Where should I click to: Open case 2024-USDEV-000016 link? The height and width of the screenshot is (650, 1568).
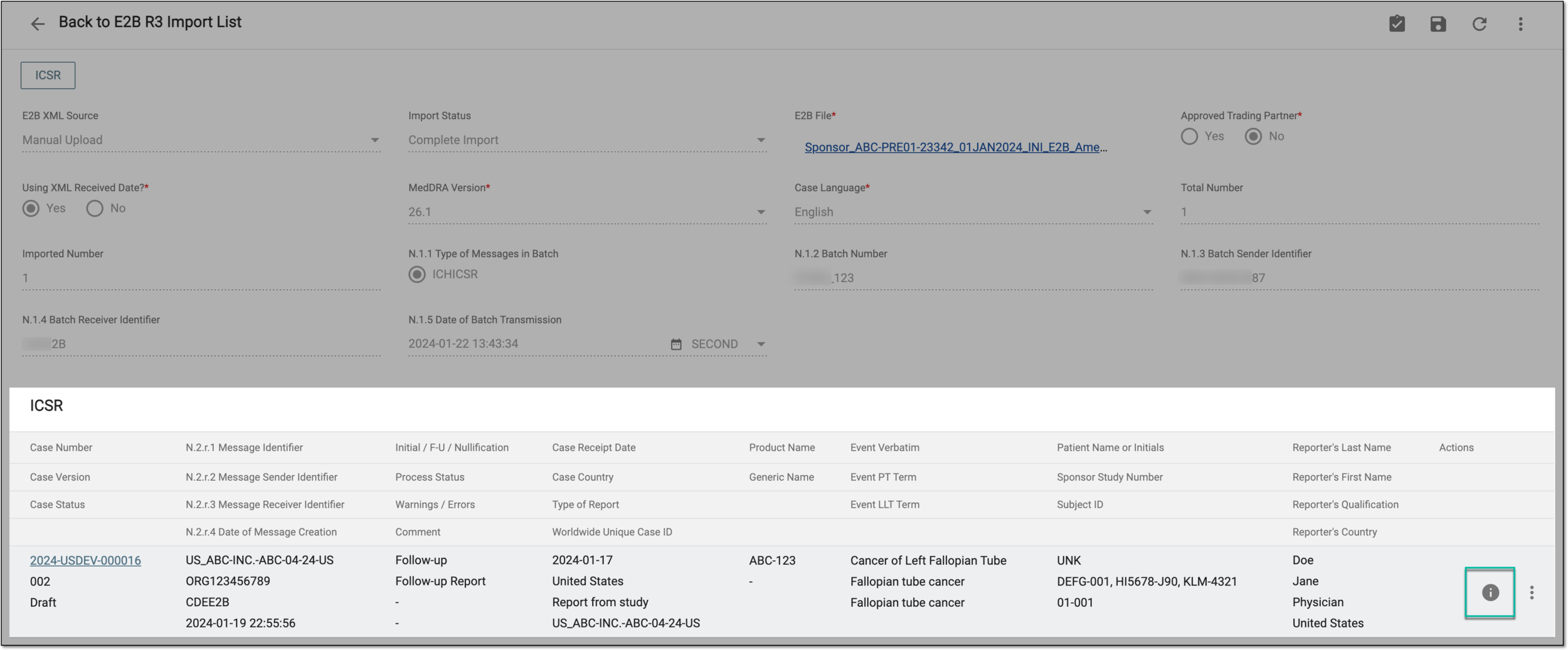pos(85,560)
